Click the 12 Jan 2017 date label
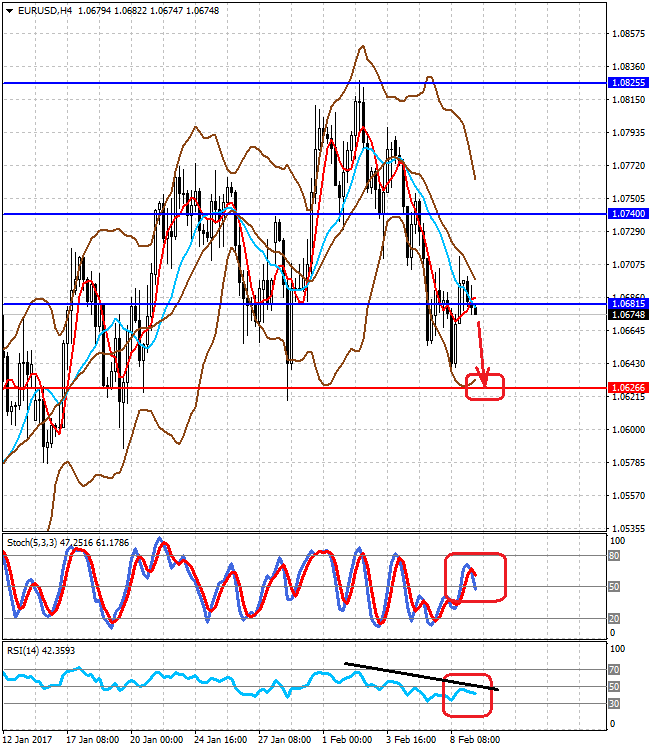Screen dimensions: 649x751 [x=27, y=740]
